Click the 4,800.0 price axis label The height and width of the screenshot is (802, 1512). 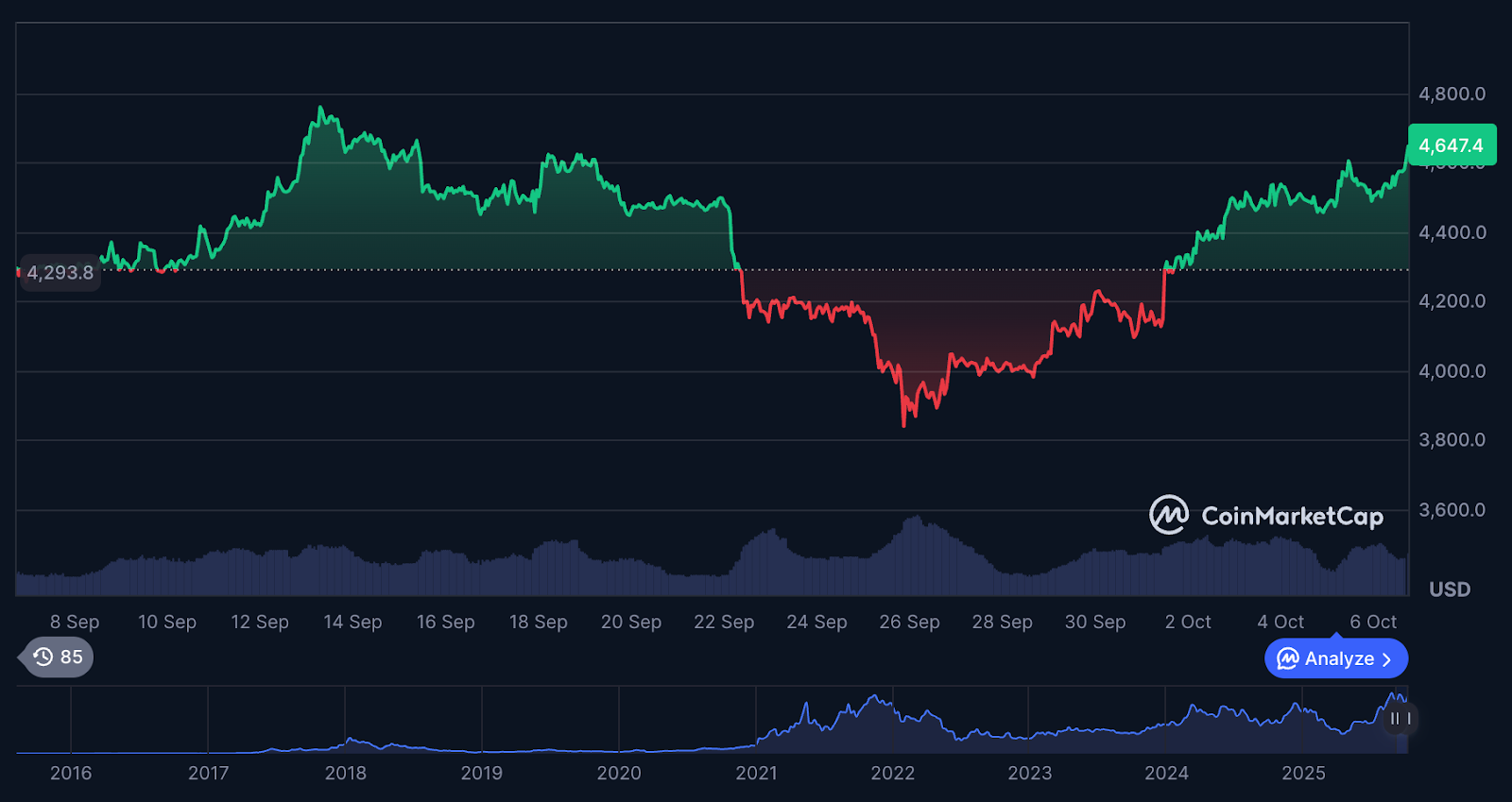point(1452,94)
